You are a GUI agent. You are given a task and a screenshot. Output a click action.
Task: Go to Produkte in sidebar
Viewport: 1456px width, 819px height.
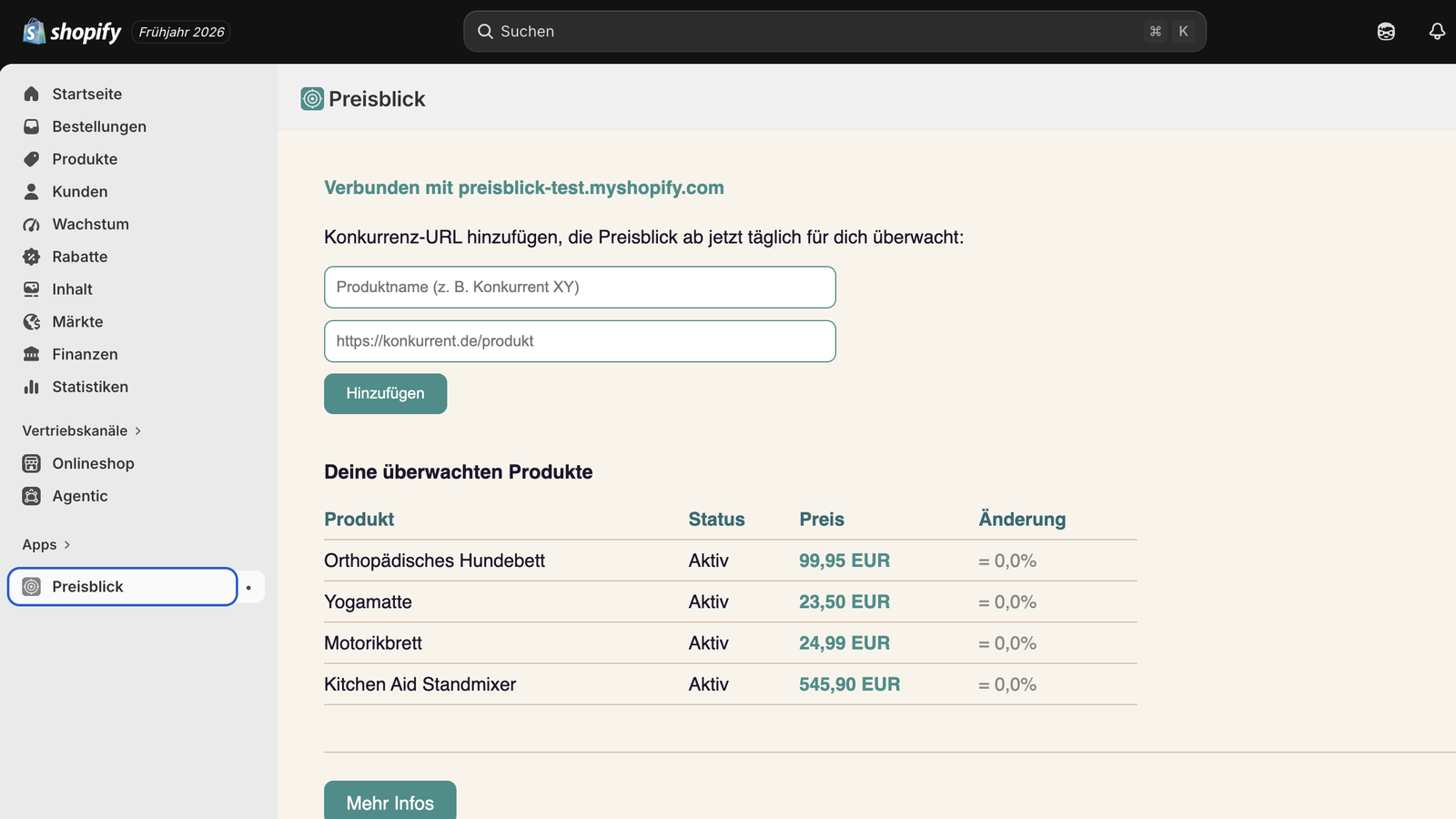pos(85,159)
